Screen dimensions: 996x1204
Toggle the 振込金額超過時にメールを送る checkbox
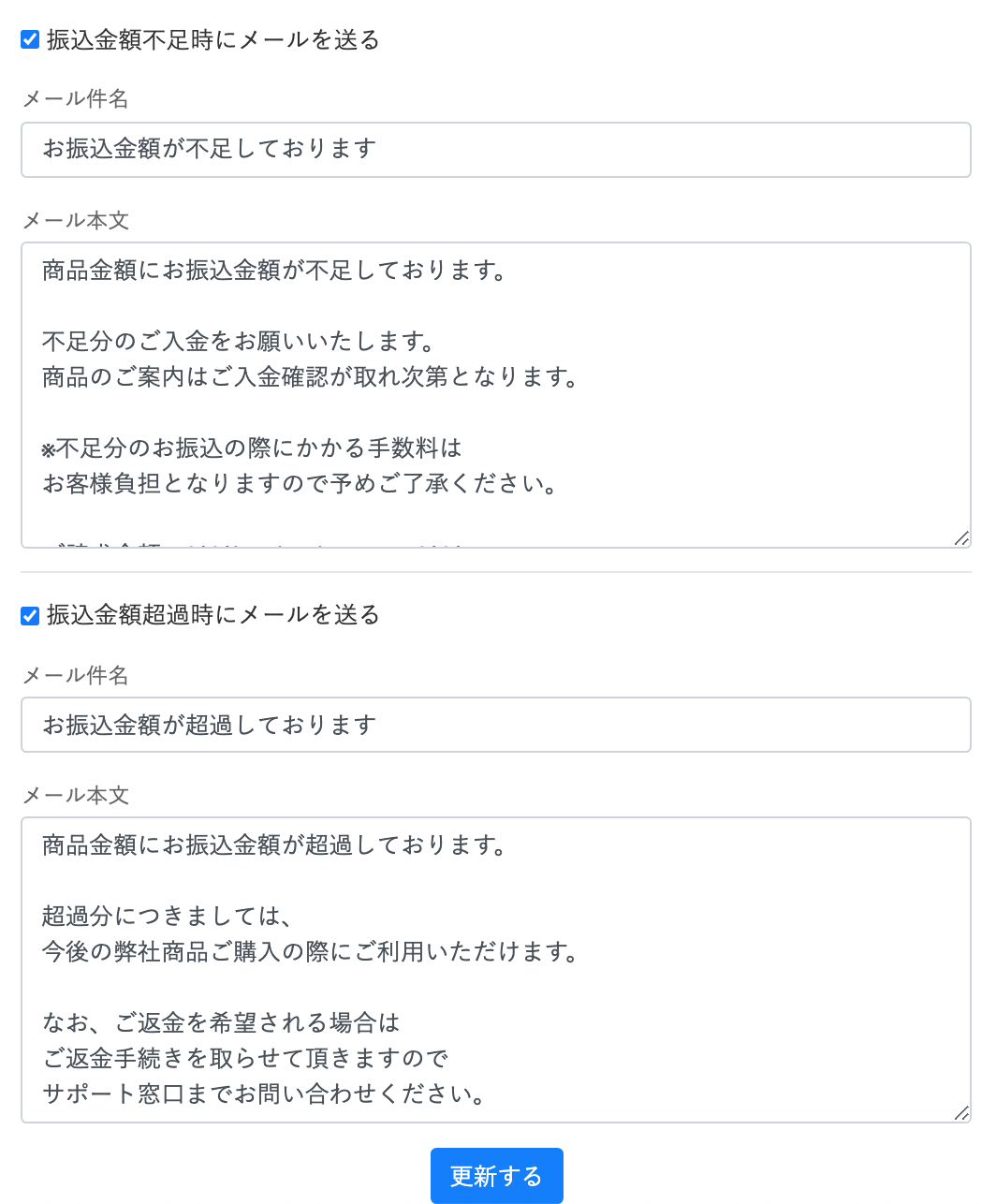30,615
